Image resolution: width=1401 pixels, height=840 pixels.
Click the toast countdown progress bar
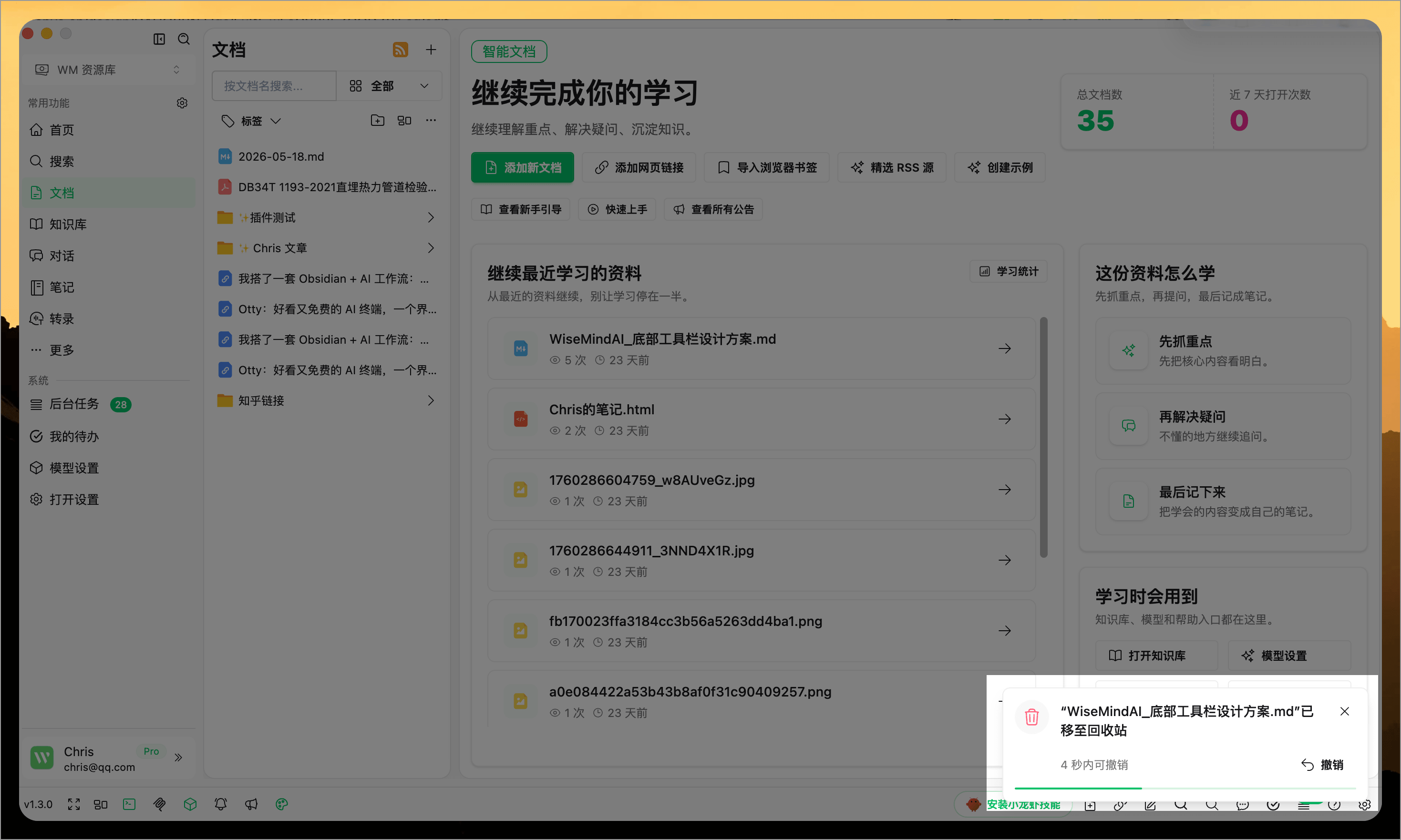1185,788
